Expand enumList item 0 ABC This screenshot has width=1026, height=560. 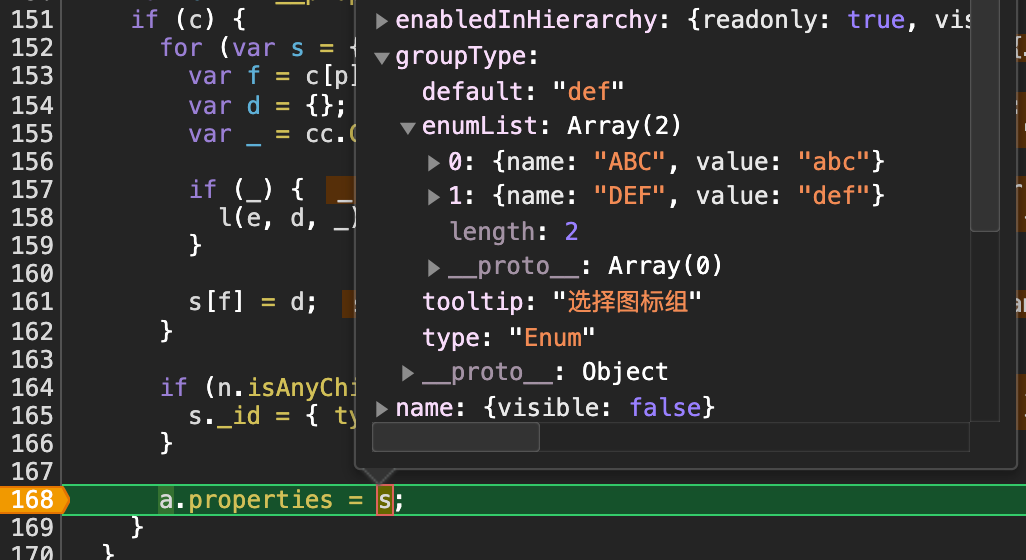[434, 162]
